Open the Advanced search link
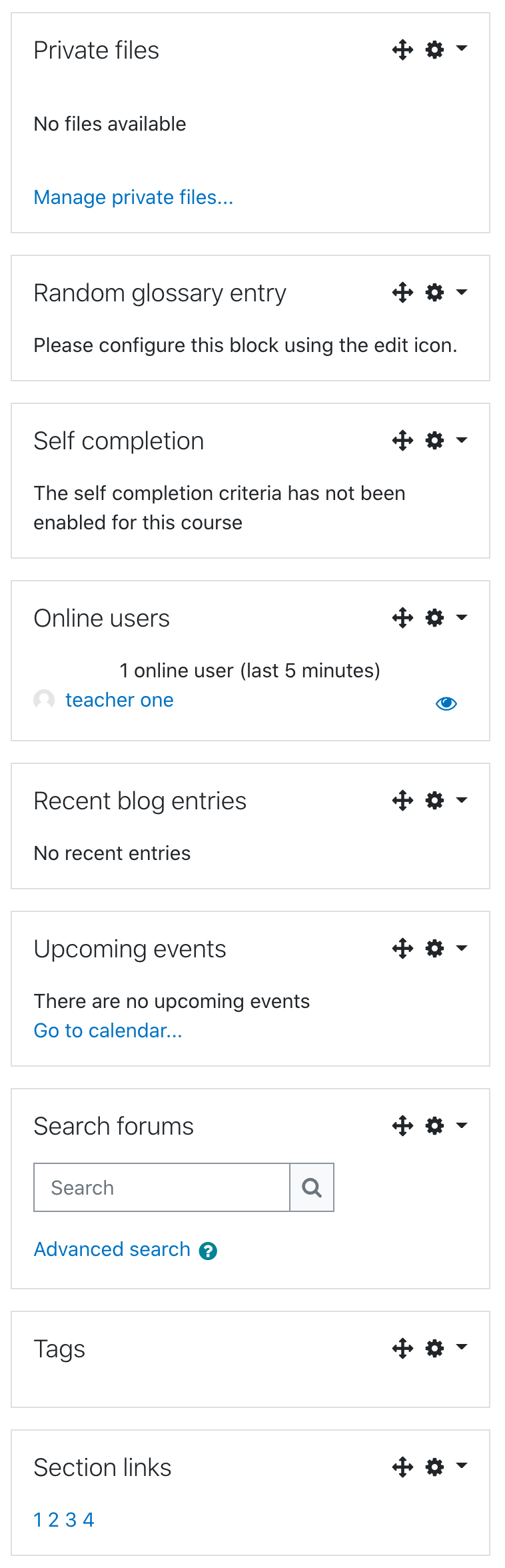505x1568 pixels. pyautogui.click(x=112, y=1249)
